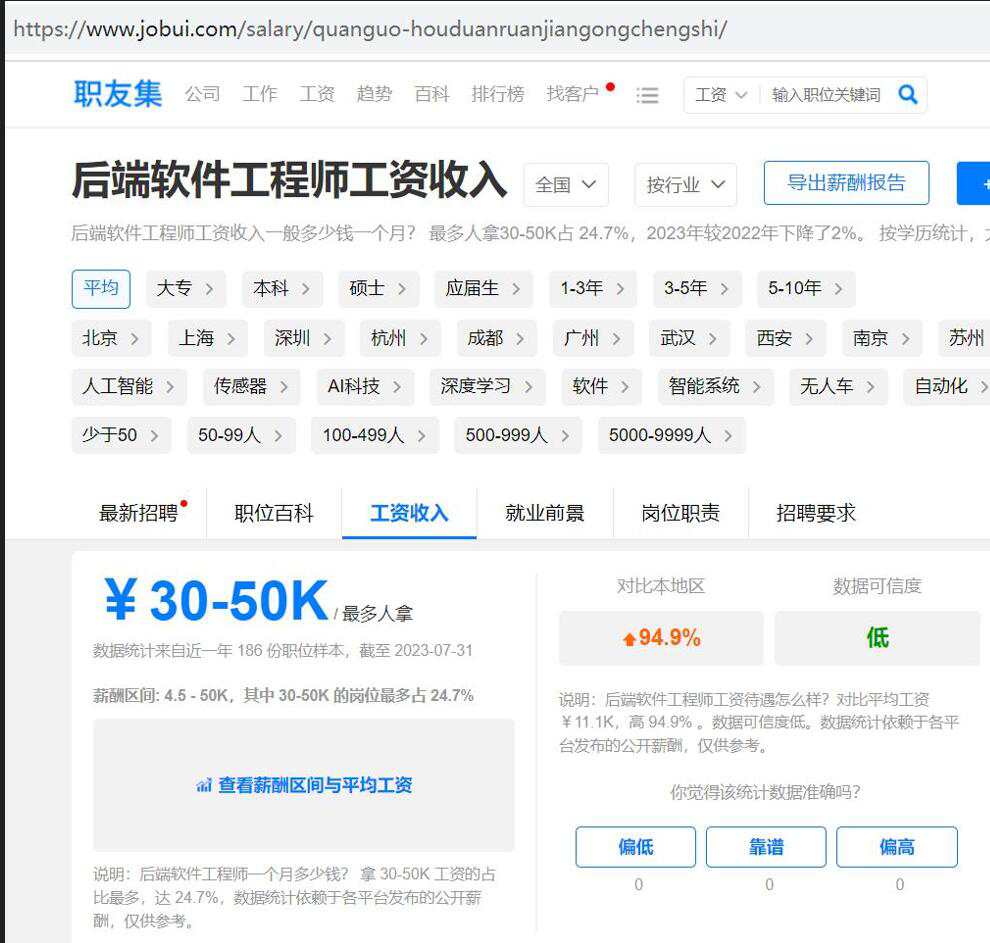Switch to the 职位百科 tab
This screenshot has width=990, height=943.
pos(274,514)
